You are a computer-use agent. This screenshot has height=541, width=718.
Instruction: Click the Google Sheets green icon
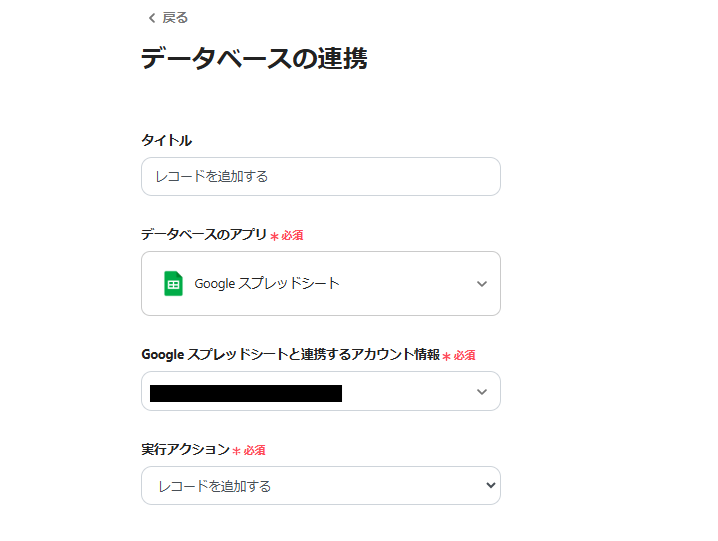tap(174, 283)
